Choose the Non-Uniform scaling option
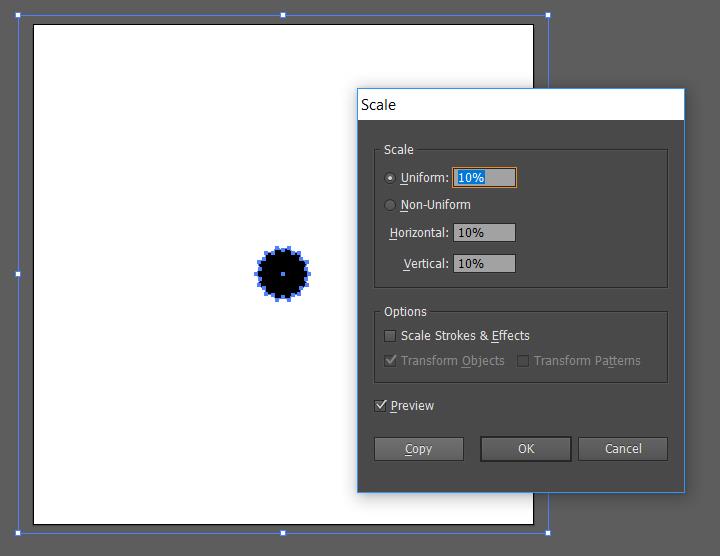 point(390,205)
